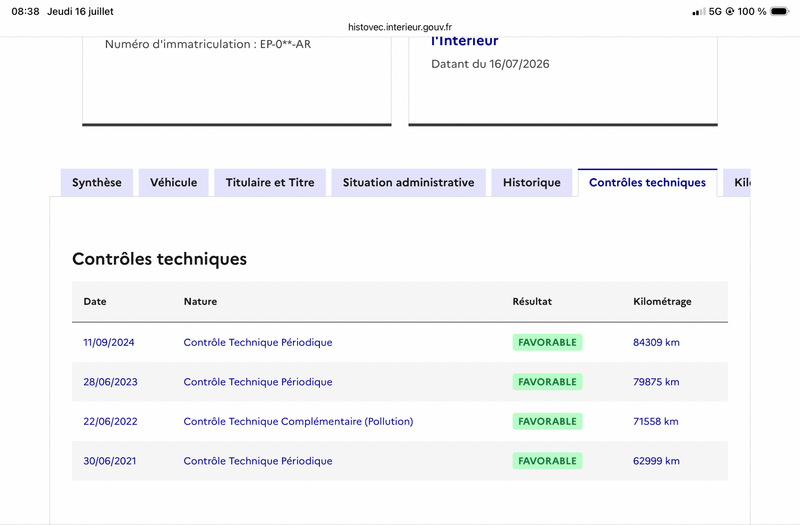Tap the 08:38 clock in status bar

pos(26,11)
